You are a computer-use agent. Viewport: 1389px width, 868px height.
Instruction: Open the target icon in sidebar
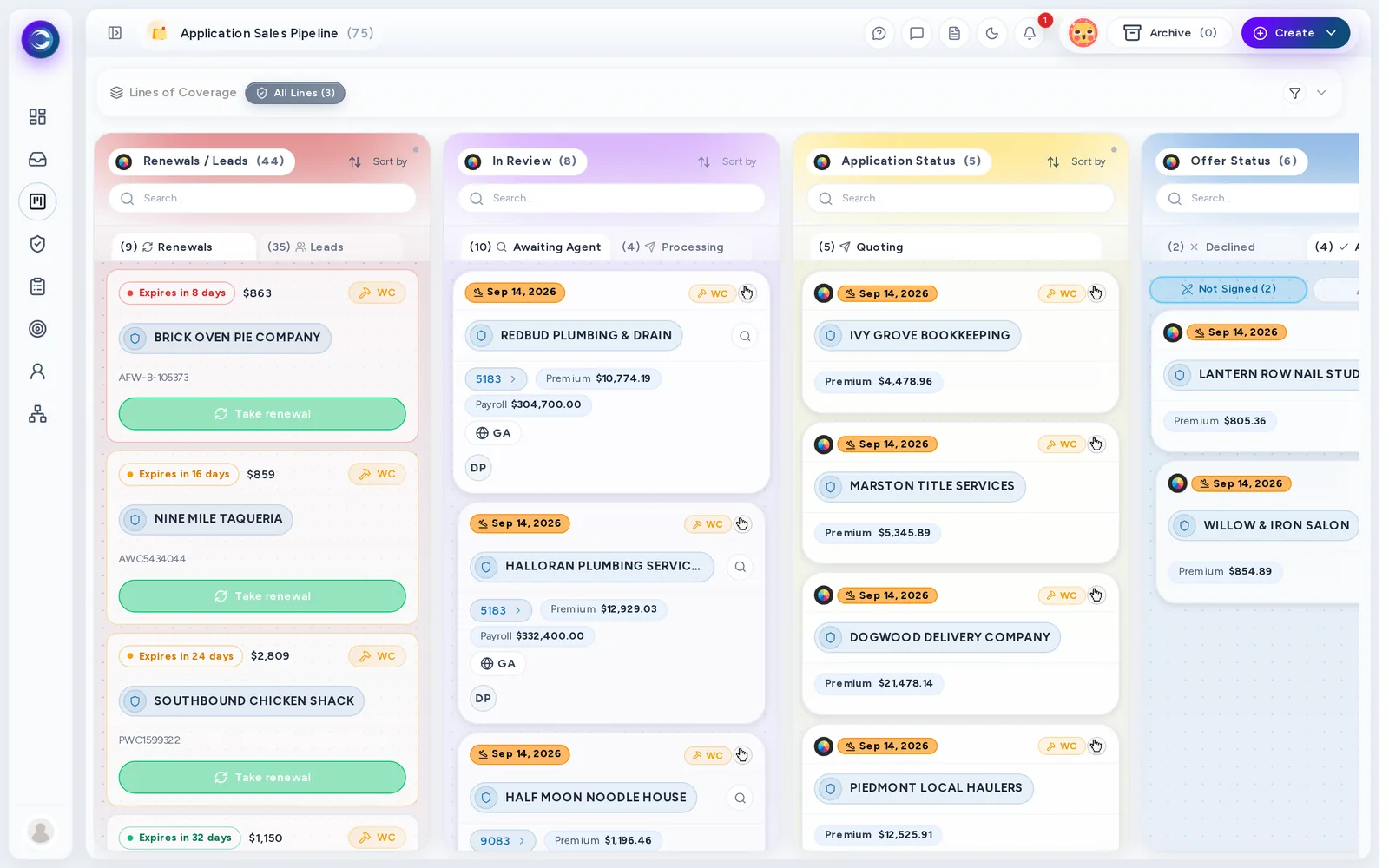point(37,329)
